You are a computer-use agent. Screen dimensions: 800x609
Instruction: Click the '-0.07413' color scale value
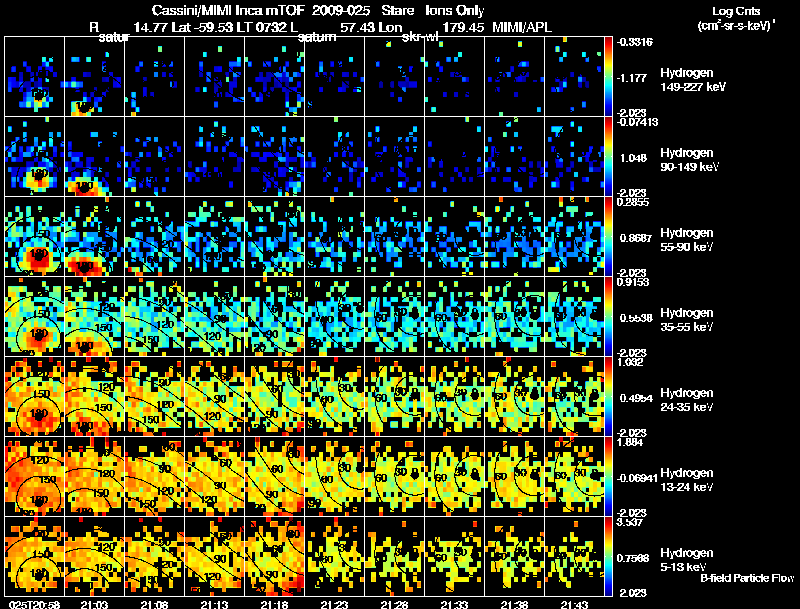pos(637,122)
